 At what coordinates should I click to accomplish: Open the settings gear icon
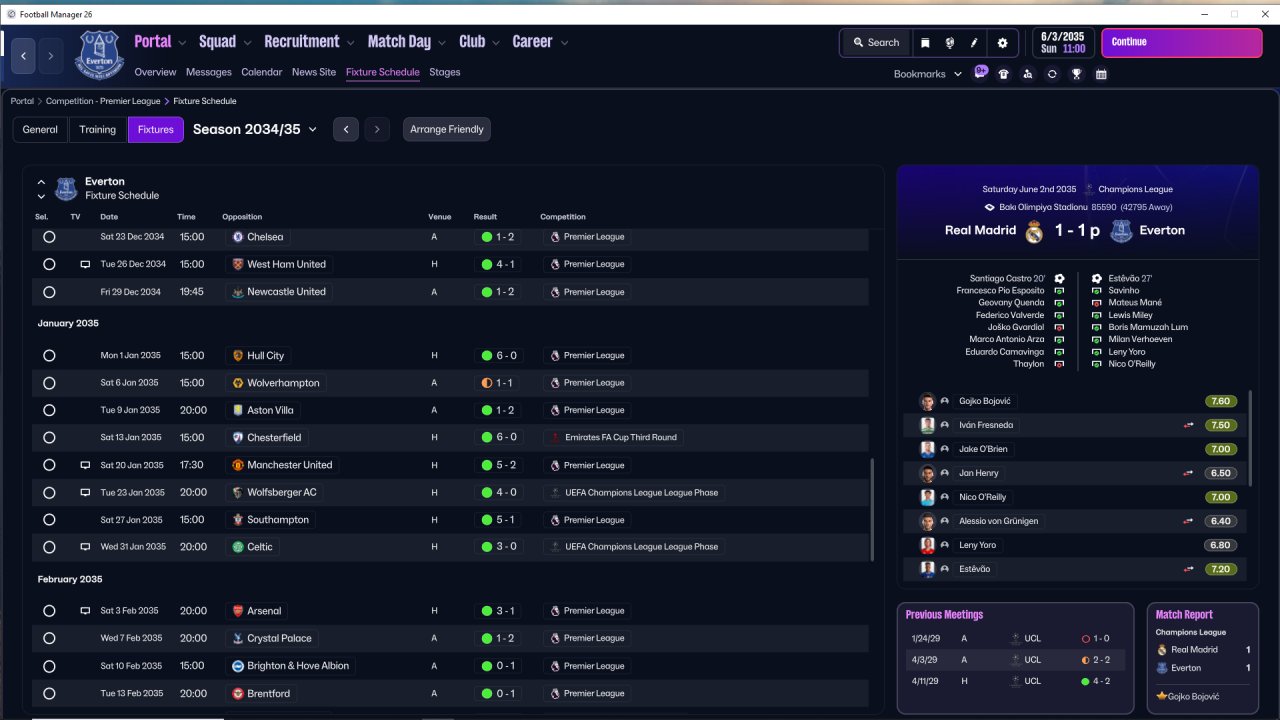pos(1002,43)
